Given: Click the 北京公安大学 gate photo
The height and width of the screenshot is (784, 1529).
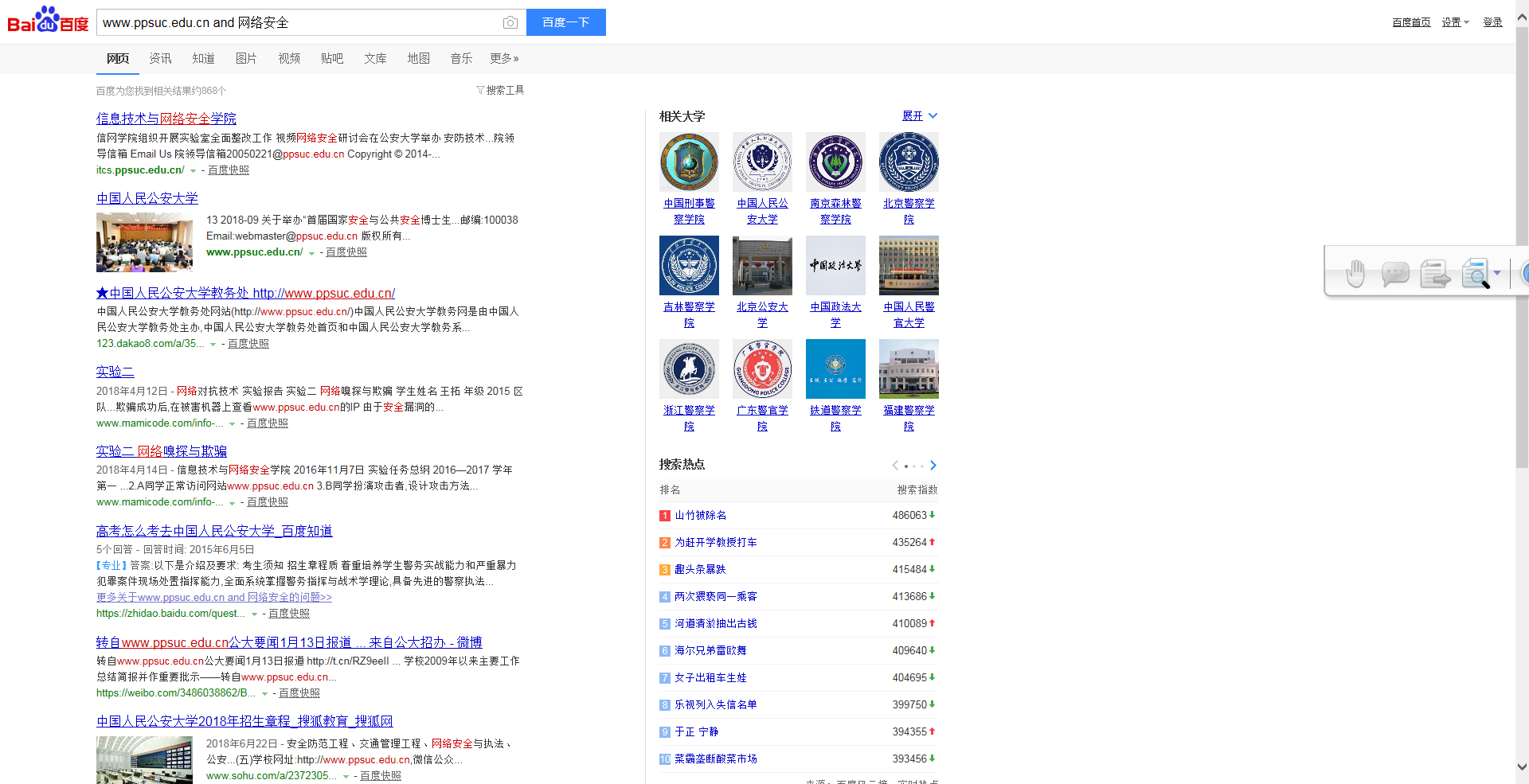Looking at the screenshot, I should (762, 265).
